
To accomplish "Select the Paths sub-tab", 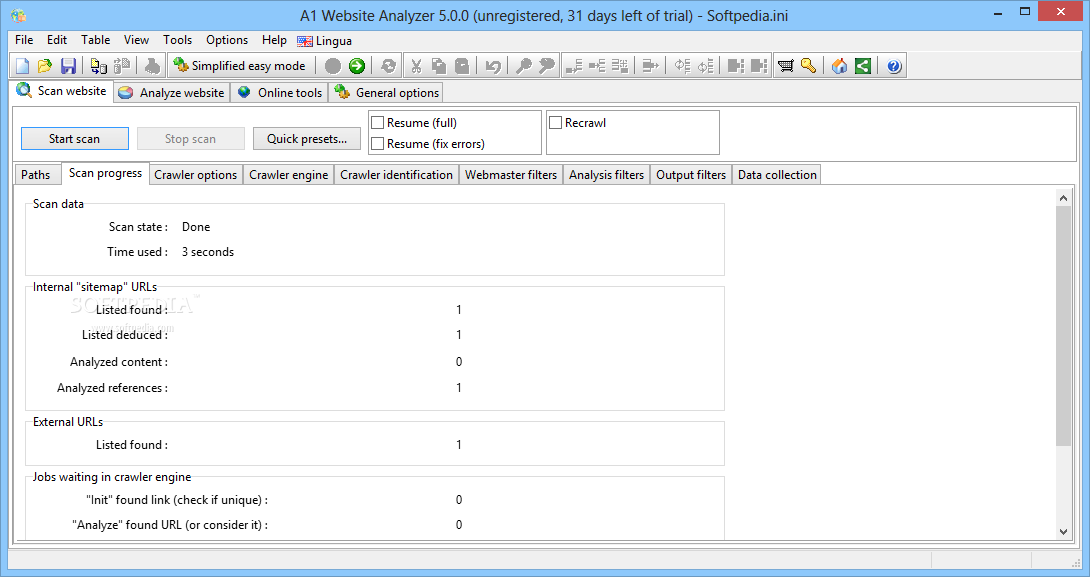I will [36, 174].
